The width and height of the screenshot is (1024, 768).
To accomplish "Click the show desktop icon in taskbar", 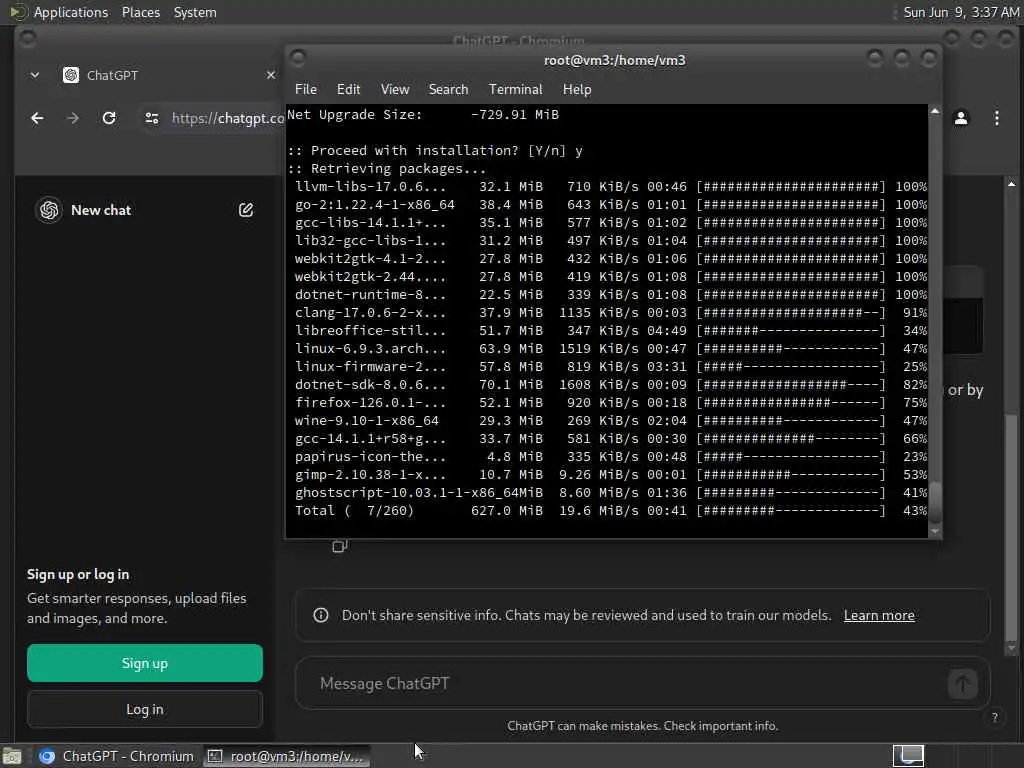I will click(12, 756).
